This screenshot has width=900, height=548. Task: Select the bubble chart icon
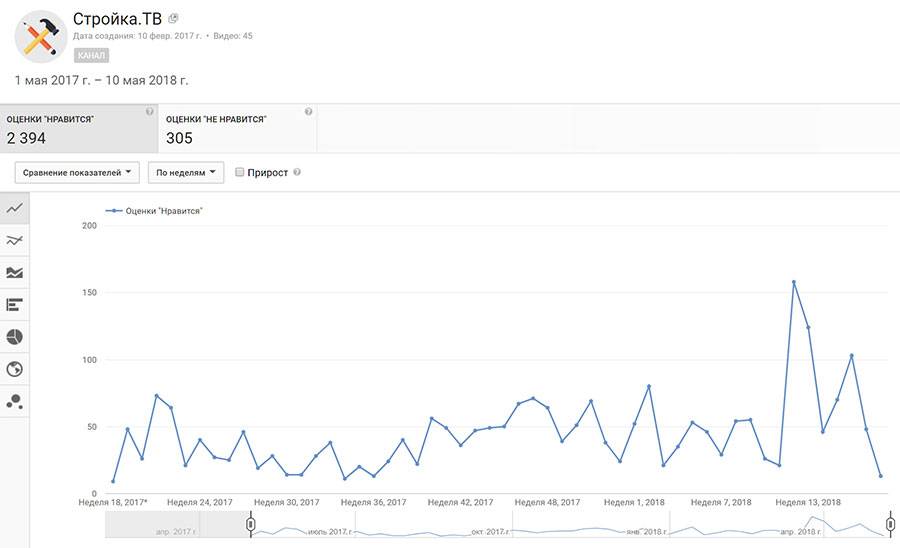click(14, 401)
